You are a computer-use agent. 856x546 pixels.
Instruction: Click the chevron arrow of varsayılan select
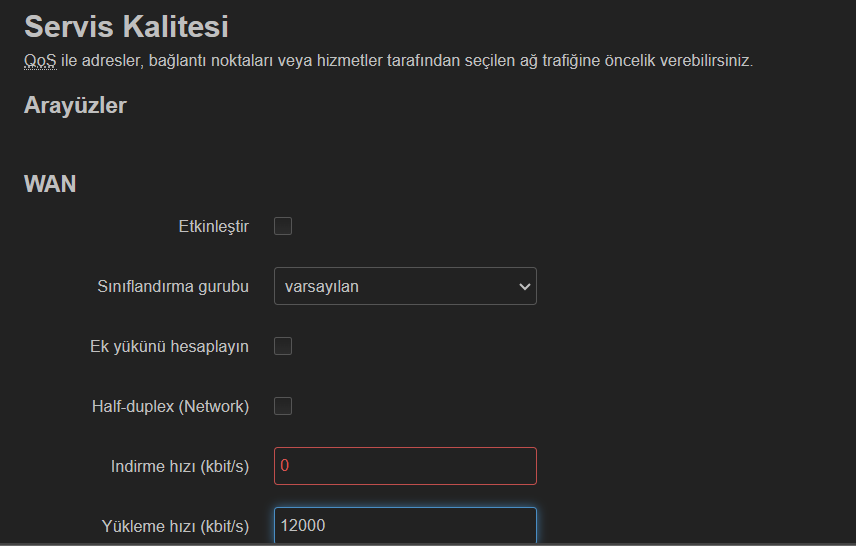[x=525, y=286]
